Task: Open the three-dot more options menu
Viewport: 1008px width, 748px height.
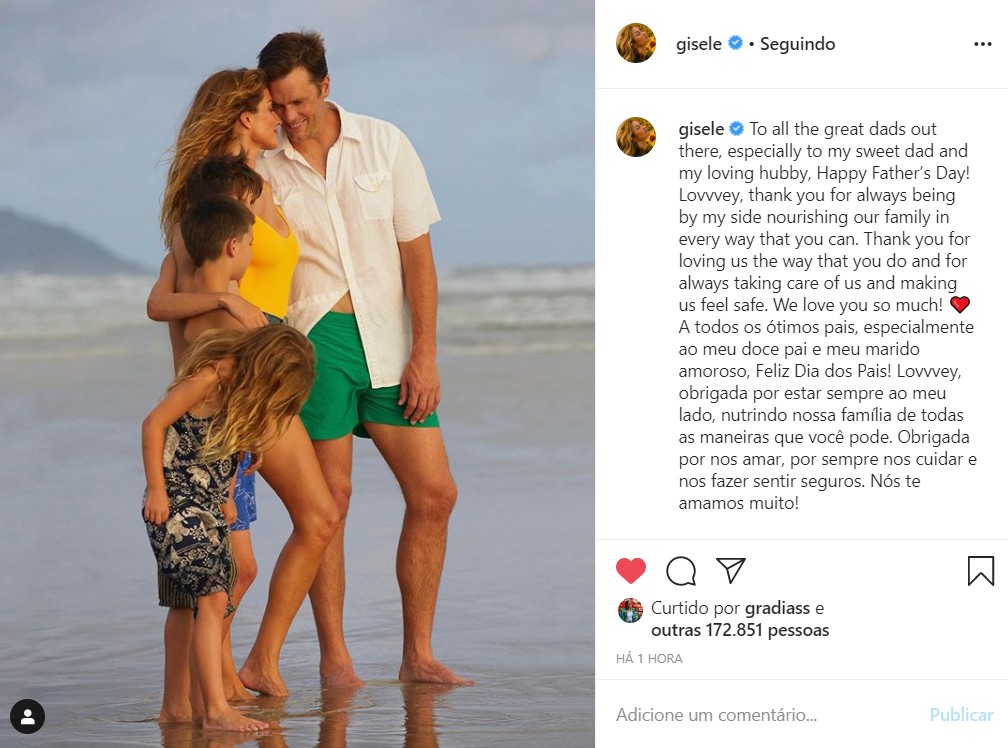Action: point(982,44)
